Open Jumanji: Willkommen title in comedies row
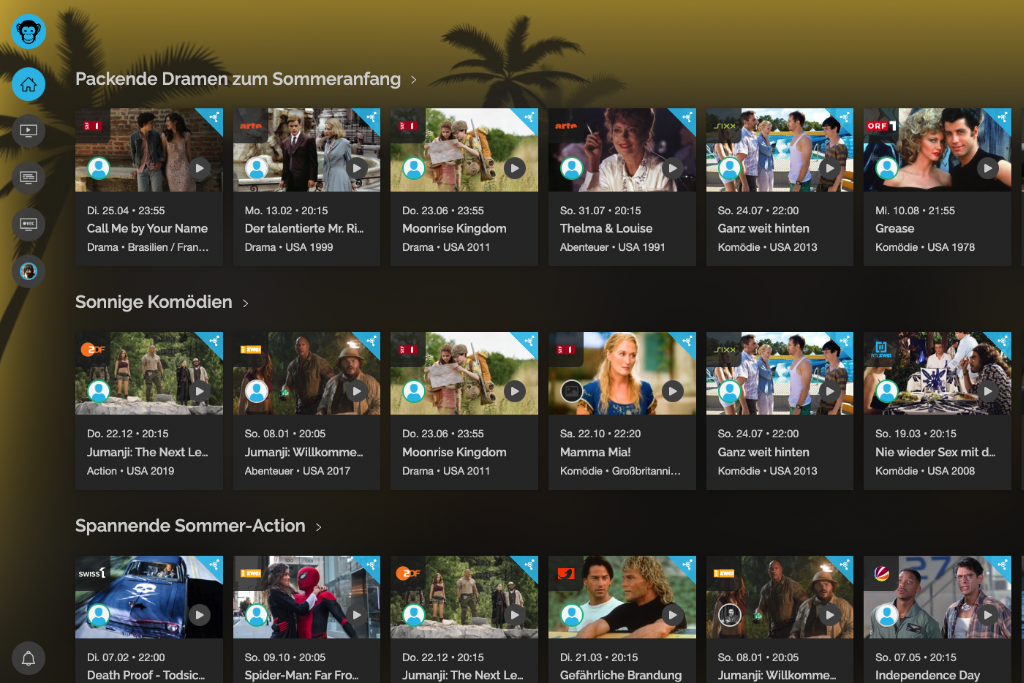 point(304,452)
